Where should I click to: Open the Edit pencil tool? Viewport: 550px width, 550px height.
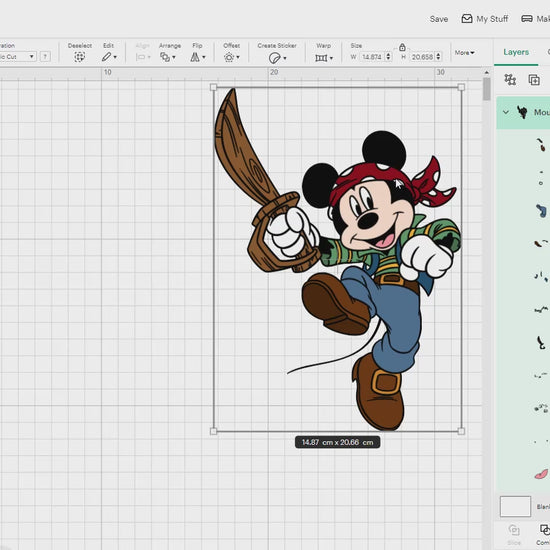click(x=107, y=57)
